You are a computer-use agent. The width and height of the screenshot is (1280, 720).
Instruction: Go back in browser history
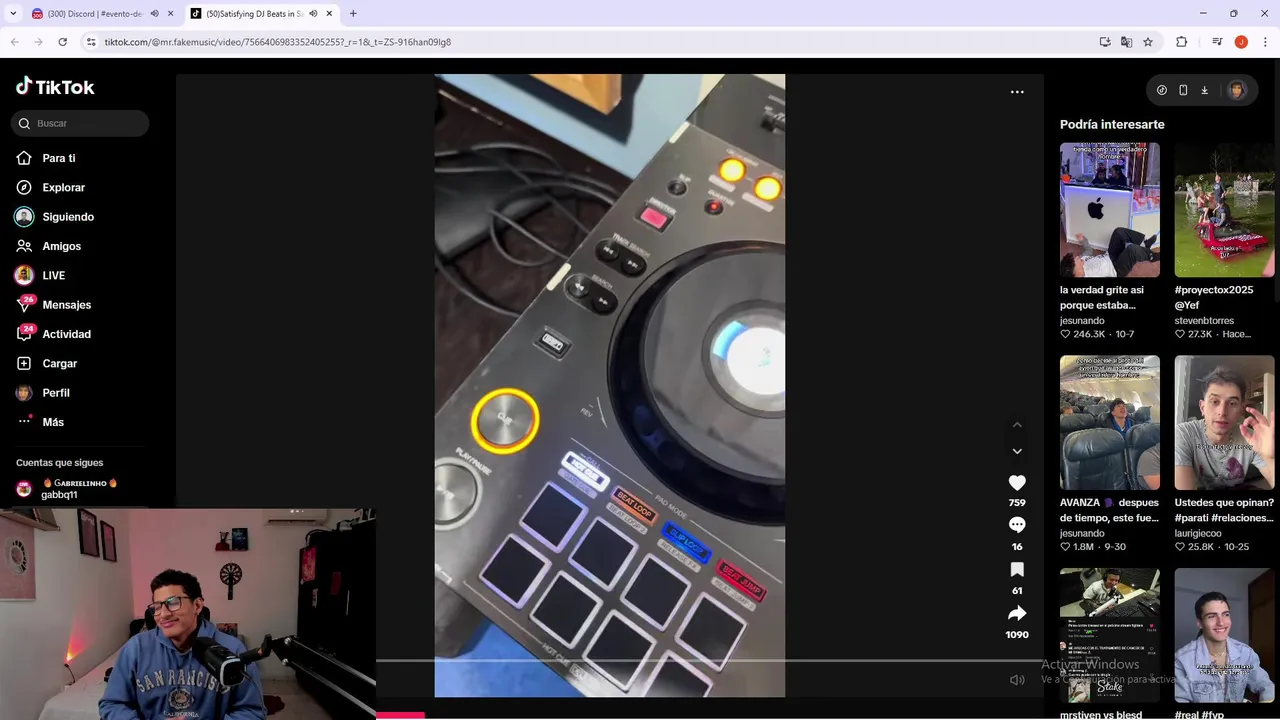[x=15, y=42]
